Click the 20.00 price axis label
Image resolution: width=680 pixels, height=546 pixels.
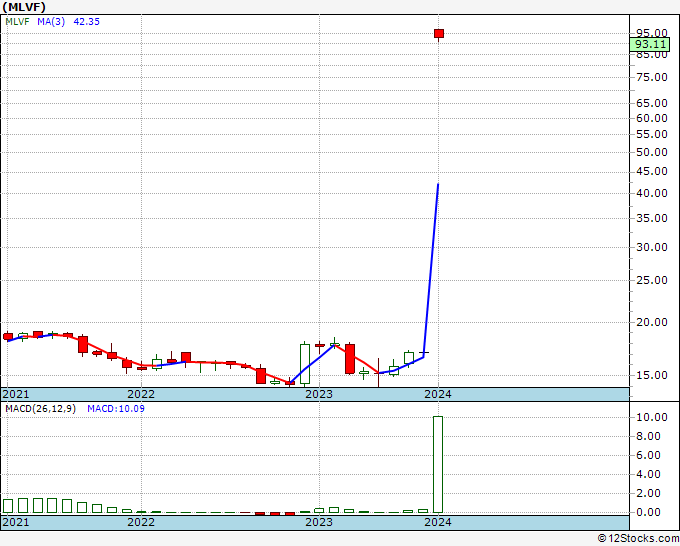pyautogui.click(x=652, y=322)
